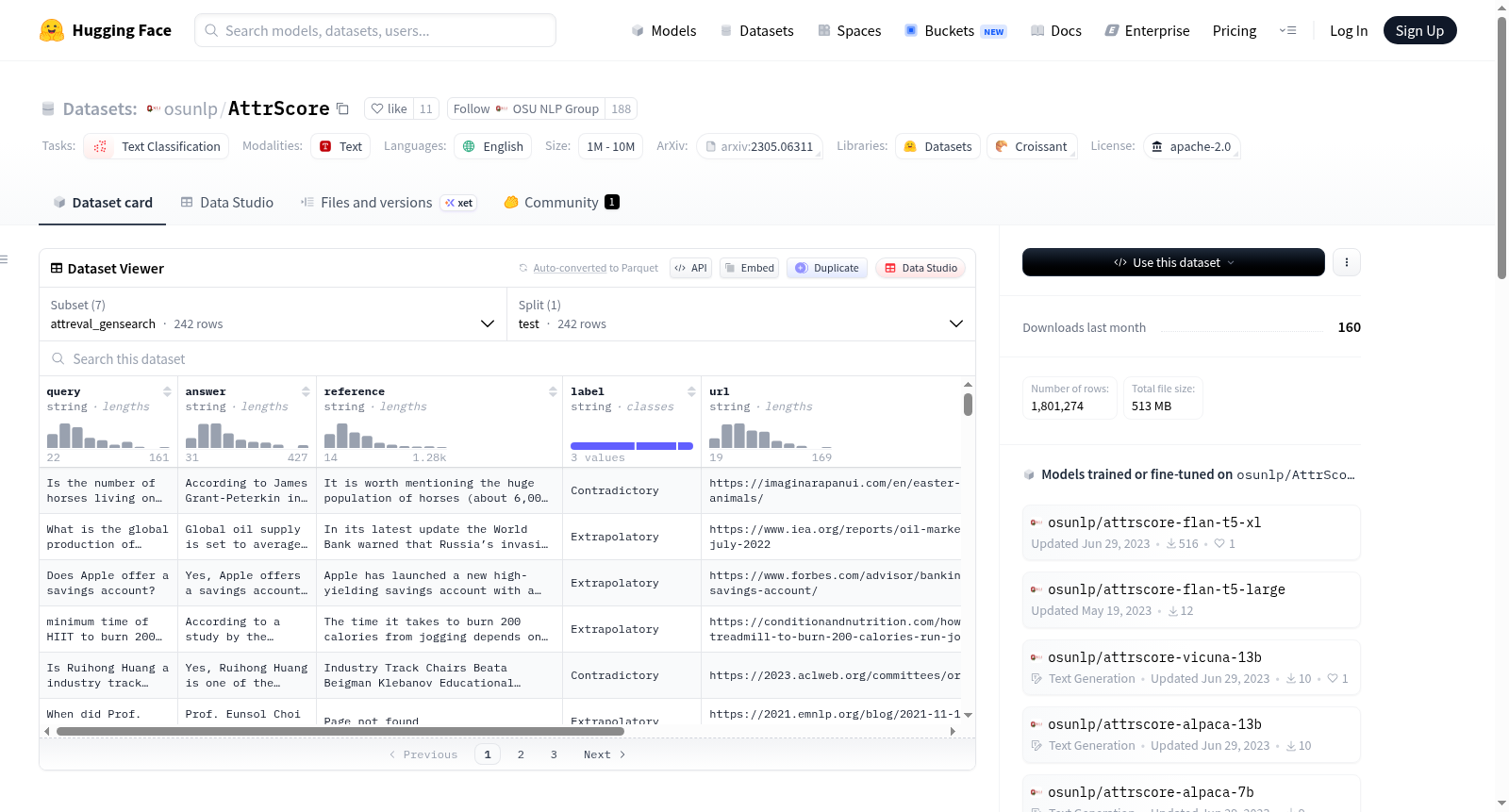Click the main search models field
The image size is (1509, 812).
coord(375,30)
